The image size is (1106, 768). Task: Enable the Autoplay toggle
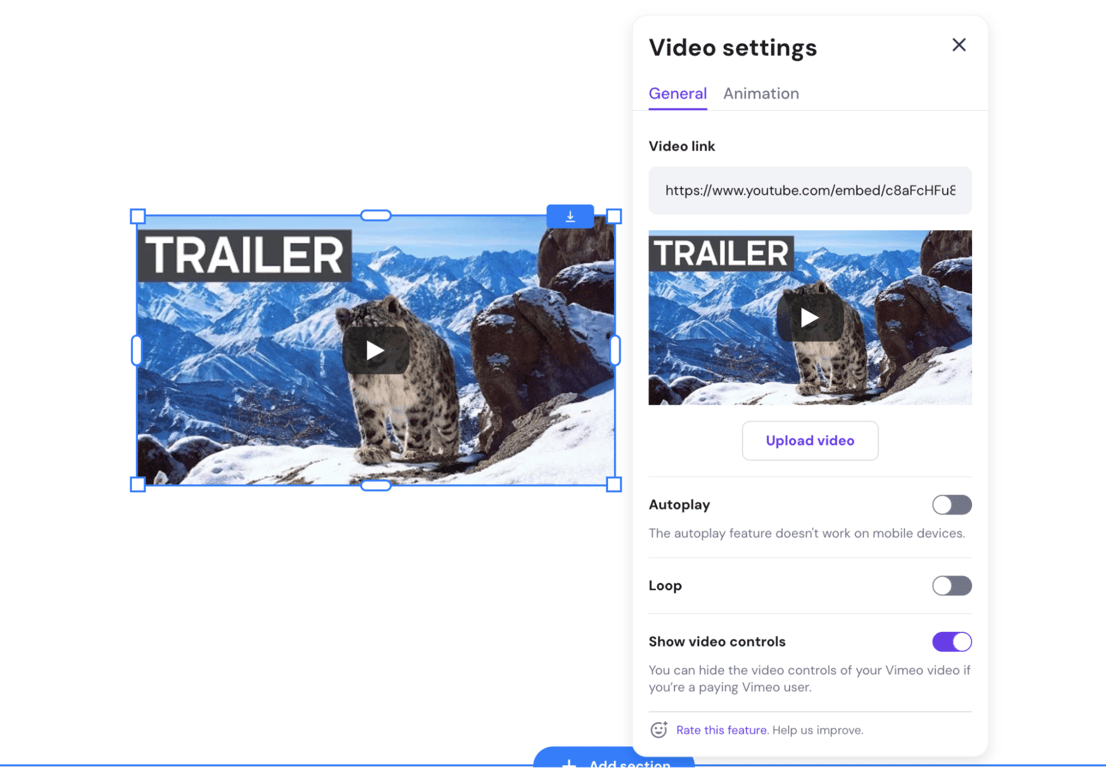tap(951, 504)
